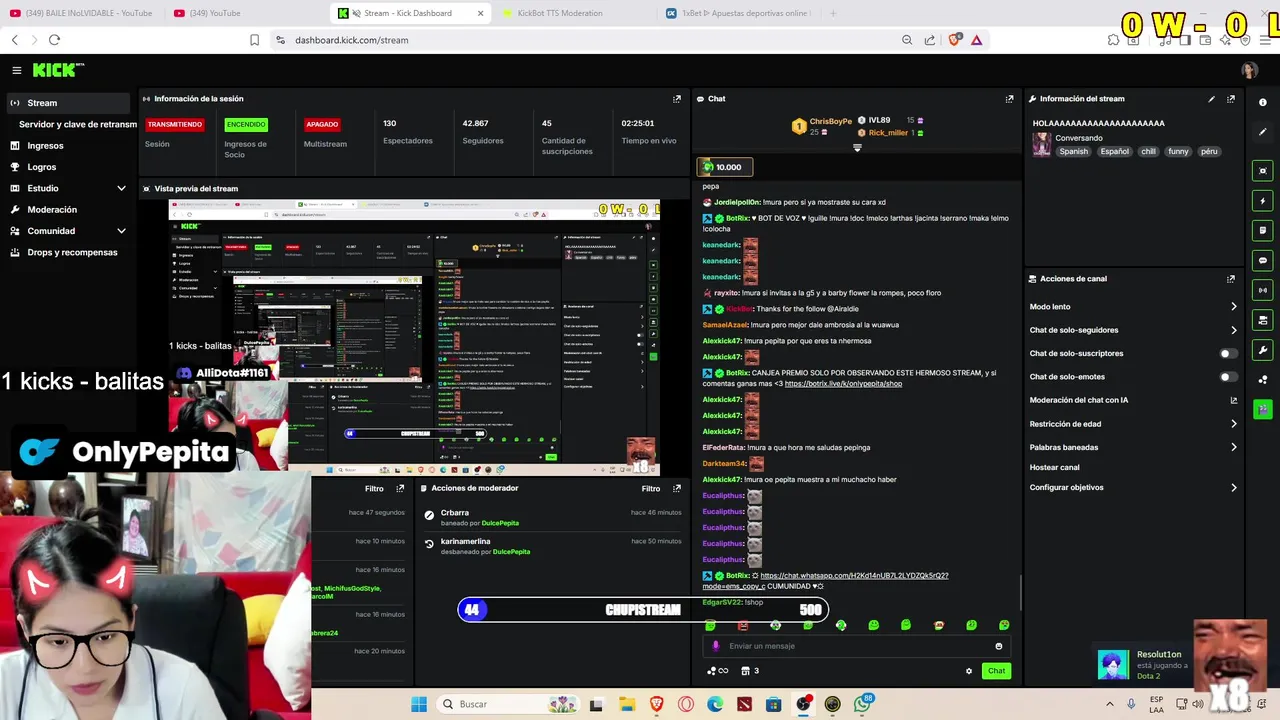Image resolution: width=1280 pixels, height=720 pixels.
Task: Toggle Chat de solo-suscriptores switch
Action: pos(1228,354)
